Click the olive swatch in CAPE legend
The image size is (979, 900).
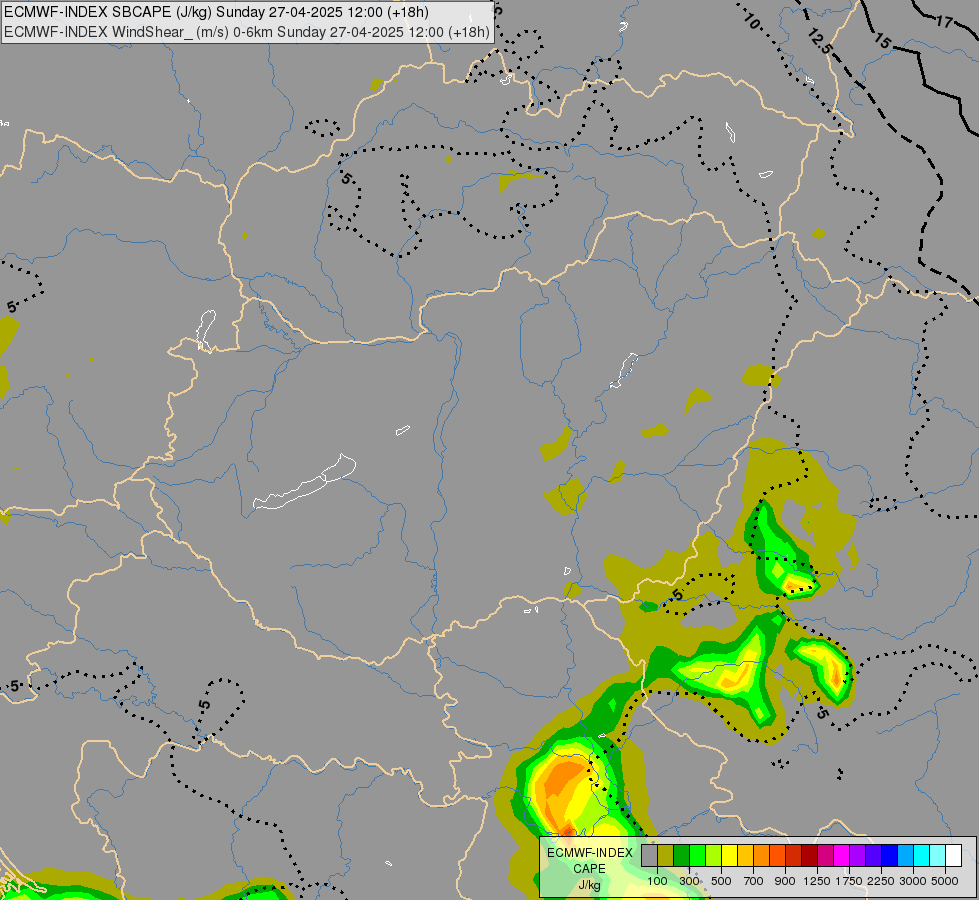pyautogui.click(x=666, y=856)
